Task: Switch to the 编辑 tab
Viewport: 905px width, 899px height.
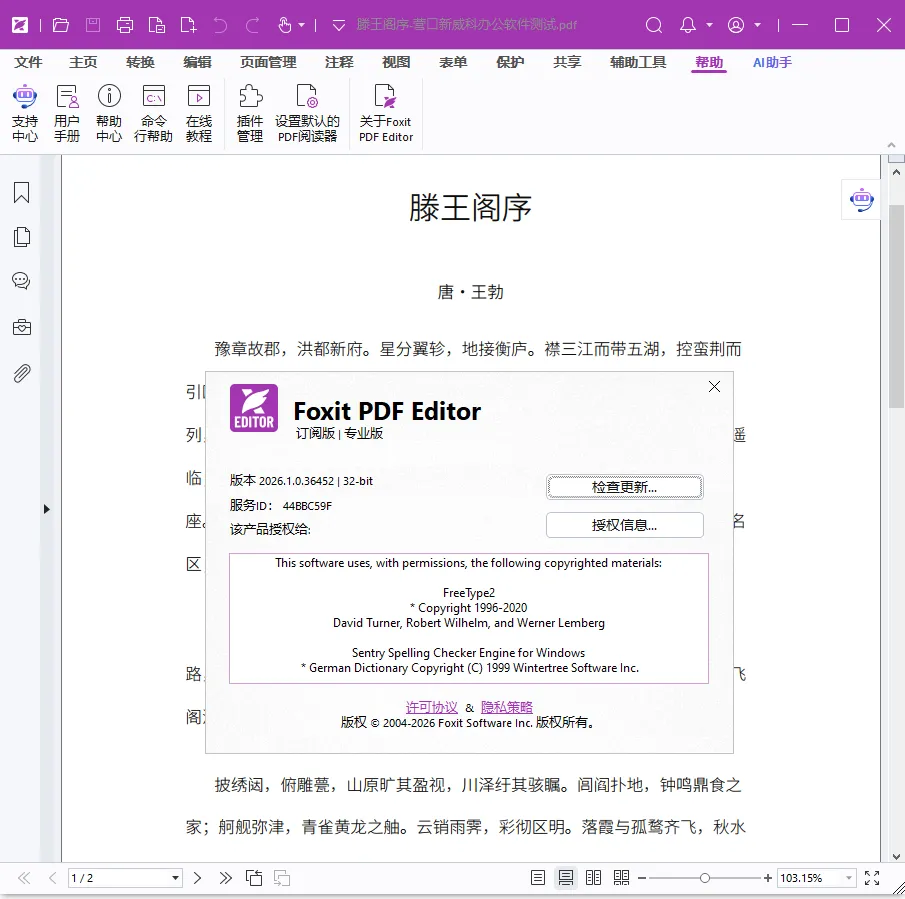Action: click(197, 62)
